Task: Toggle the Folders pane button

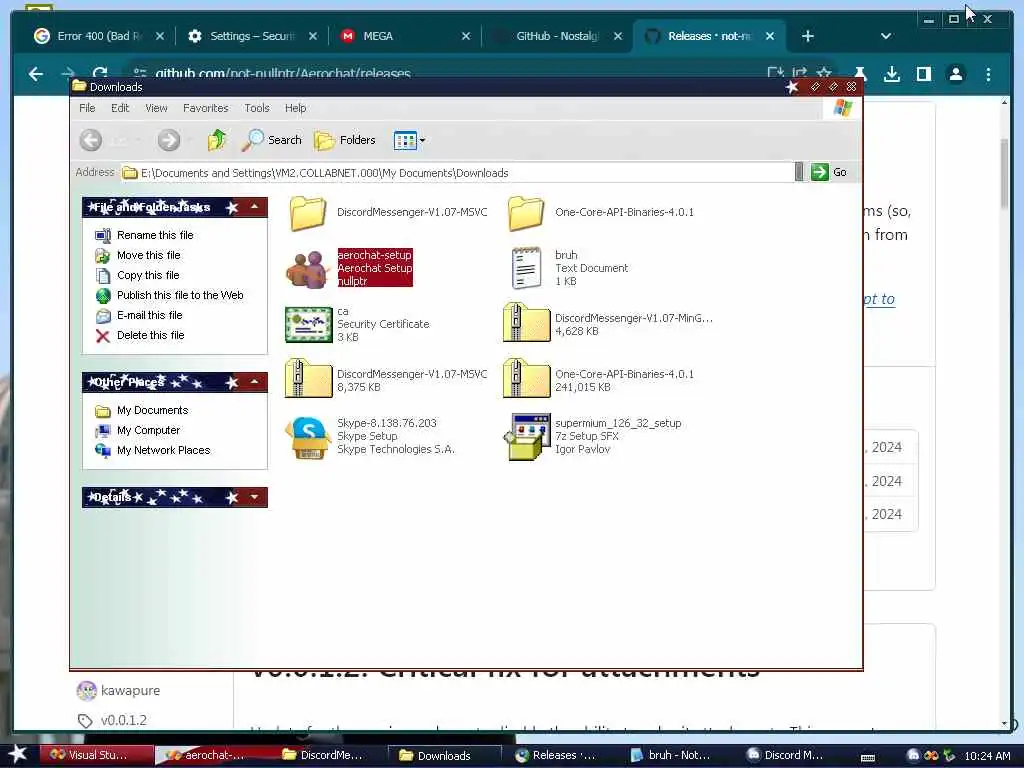Action: tap(345, 140)
